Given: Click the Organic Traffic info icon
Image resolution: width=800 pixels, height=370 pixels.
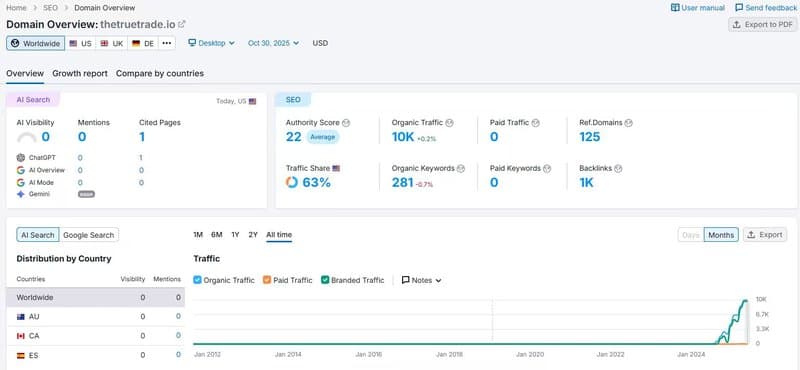Looking at the screenshot, I should pyautogui.click(x=449, y=123).
